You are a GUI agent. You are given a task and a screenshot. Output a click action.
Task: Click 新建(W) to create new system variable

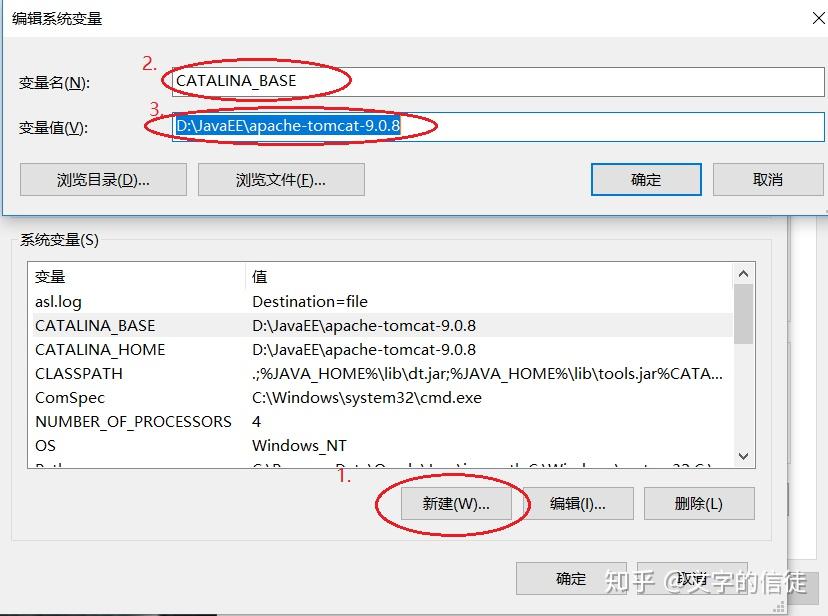[455, 503]
